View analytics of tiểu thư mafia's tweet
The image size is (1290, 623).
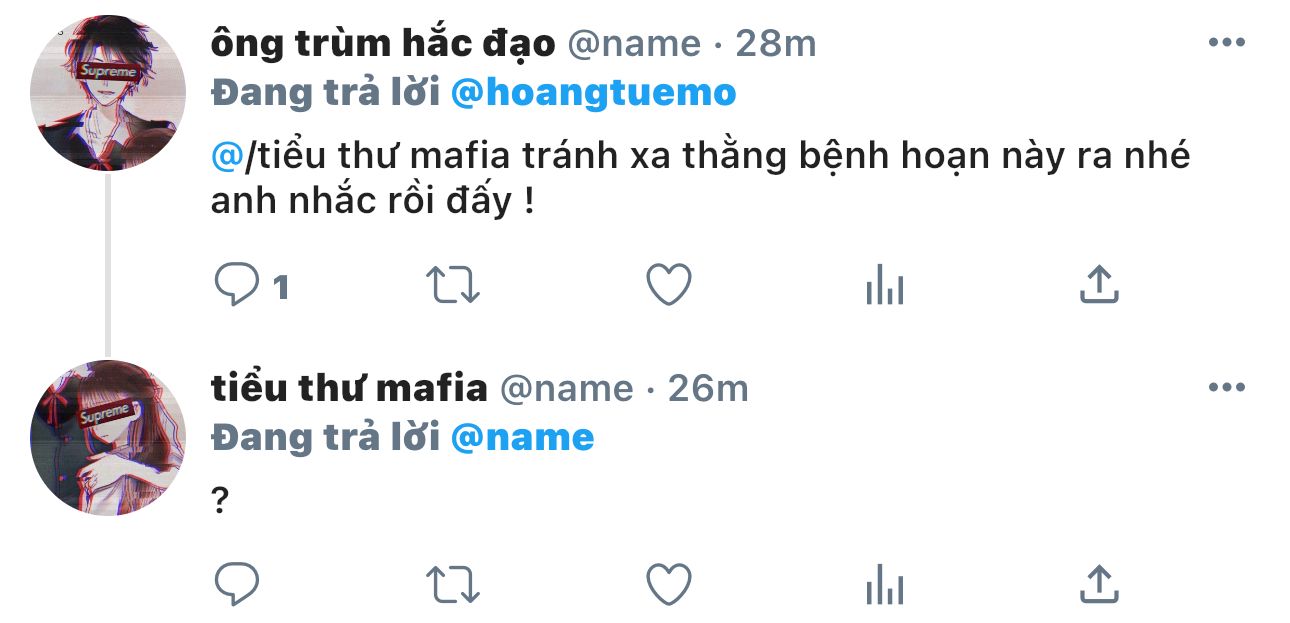[884, 583]
